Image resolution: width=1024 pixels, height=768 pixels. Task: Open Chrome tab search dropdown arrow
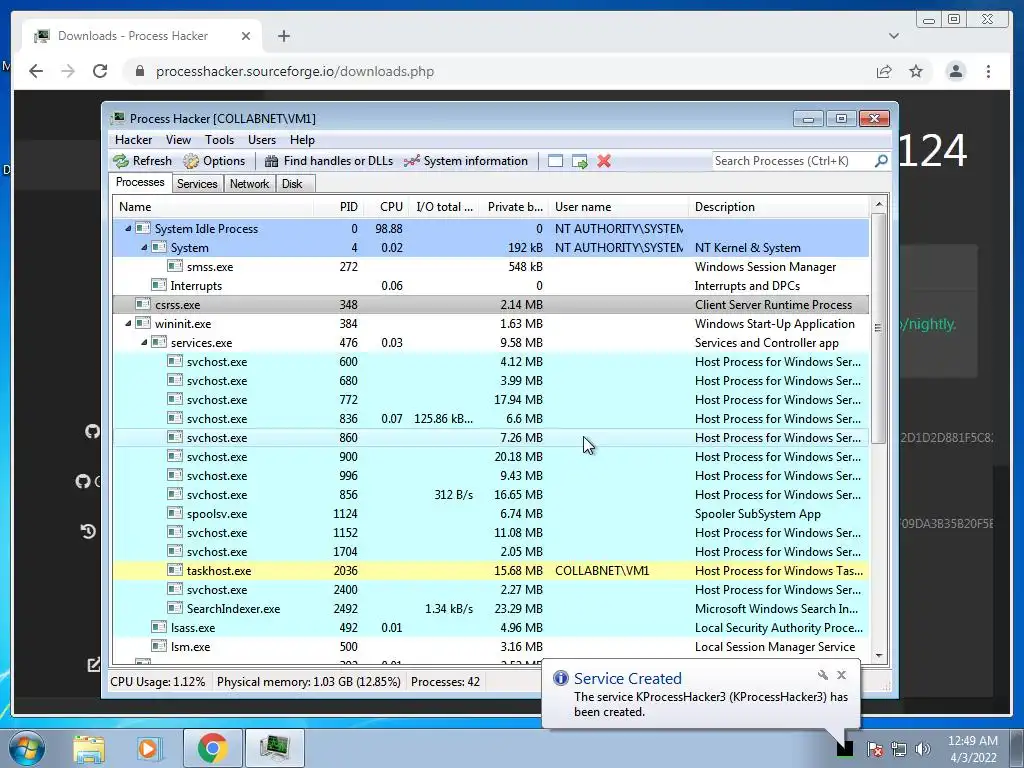click(x=894, y=36)
